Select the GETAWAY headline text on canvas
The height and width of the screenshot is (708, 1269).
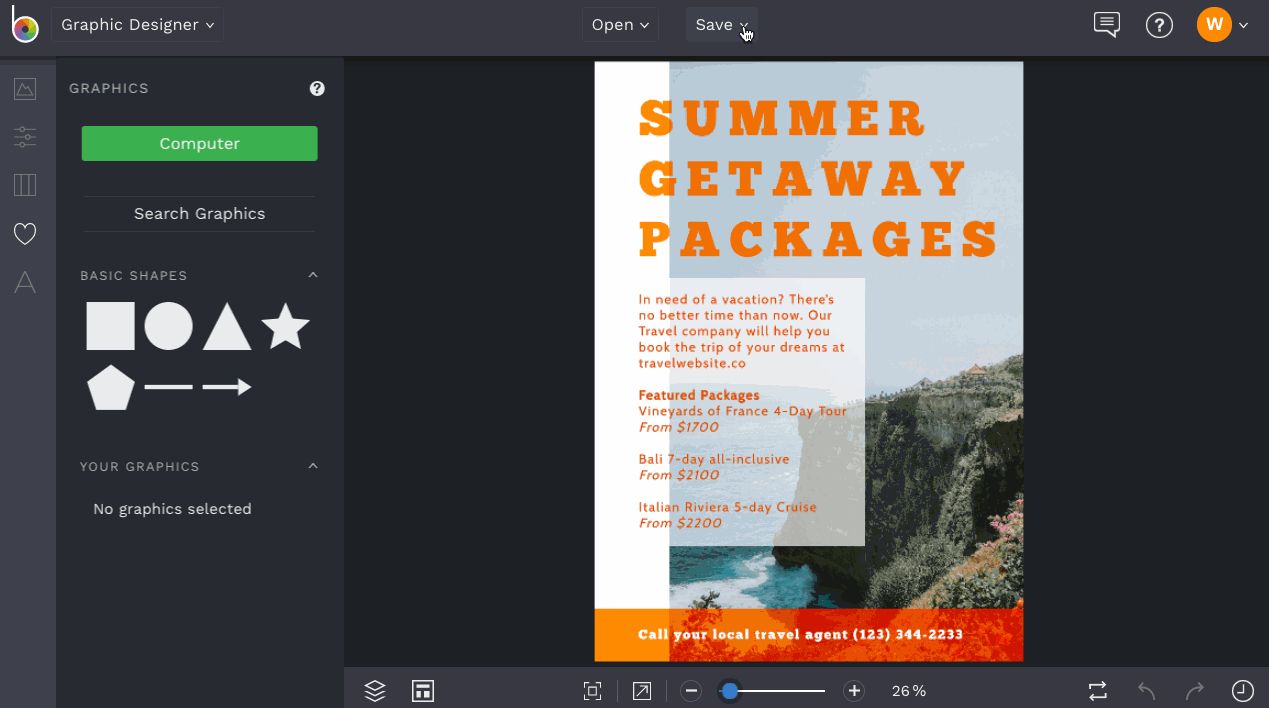(x=803, y=179)
